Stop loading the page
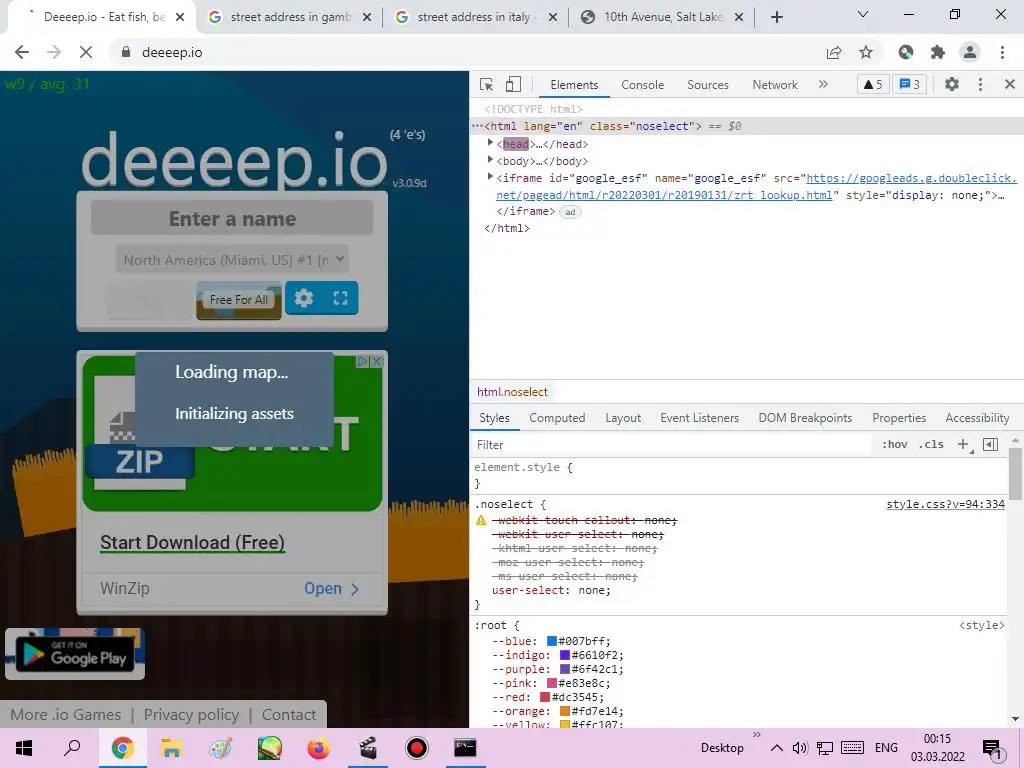 click(x=86, y=52)
